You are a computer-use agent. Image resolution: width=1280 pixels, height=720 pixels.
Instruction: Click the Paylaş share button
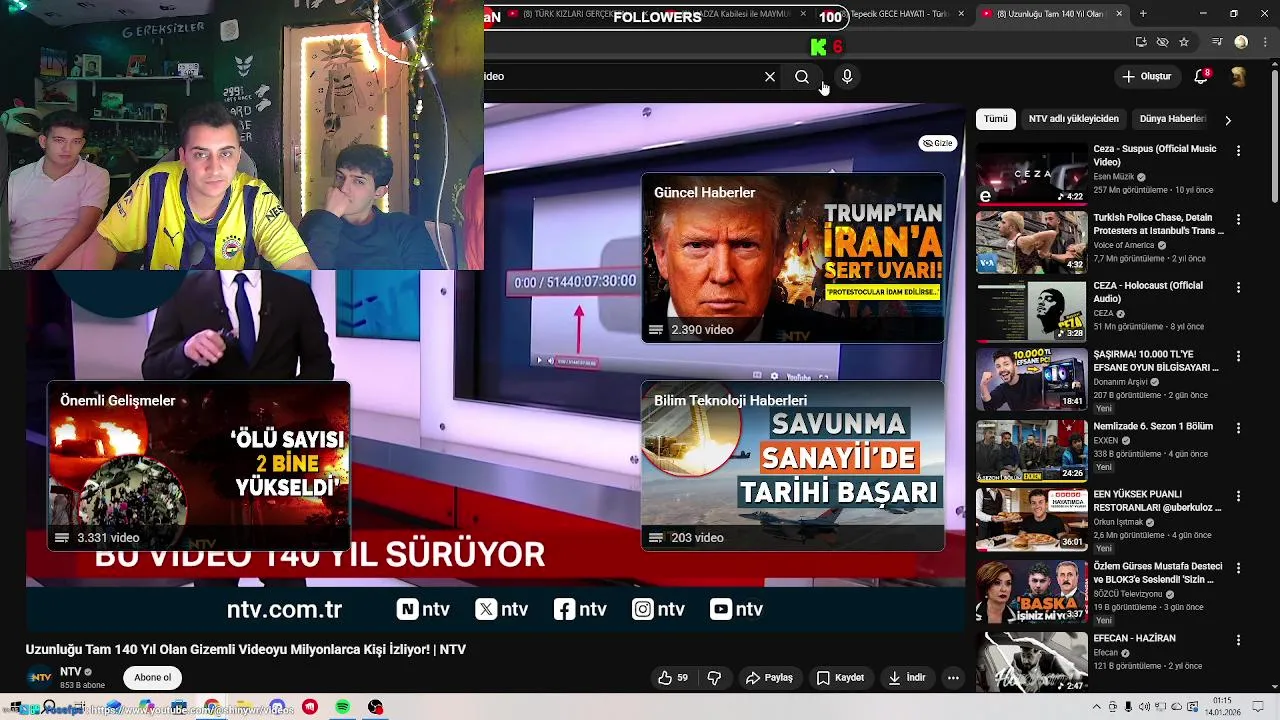pyautogui.click(x=769, y=677)
